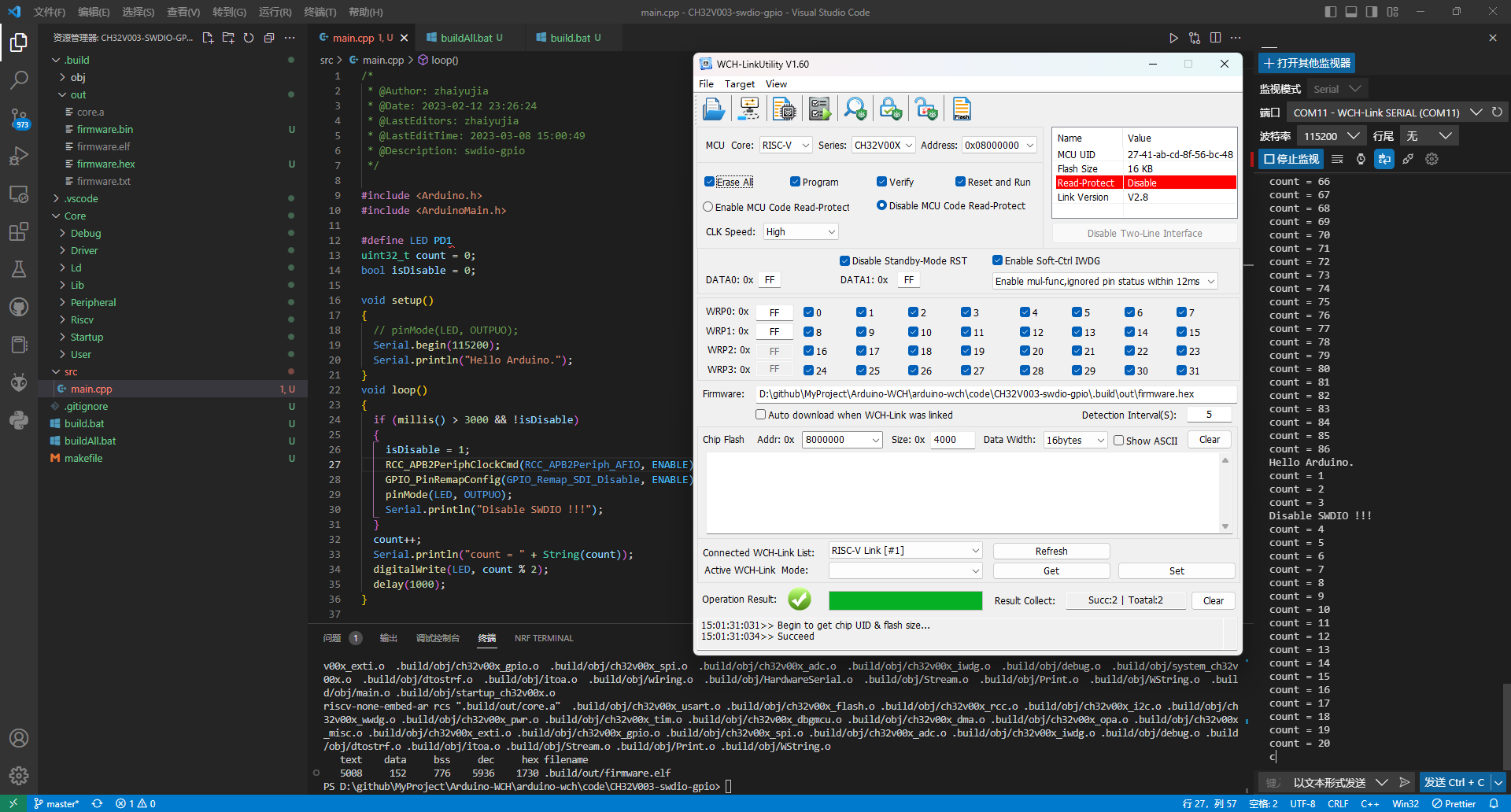This screenshot has height=812, width=1511.
Task: Open the NRF TERMINAL panel tab
Action: pyautogui.click(x=544, y=638)
